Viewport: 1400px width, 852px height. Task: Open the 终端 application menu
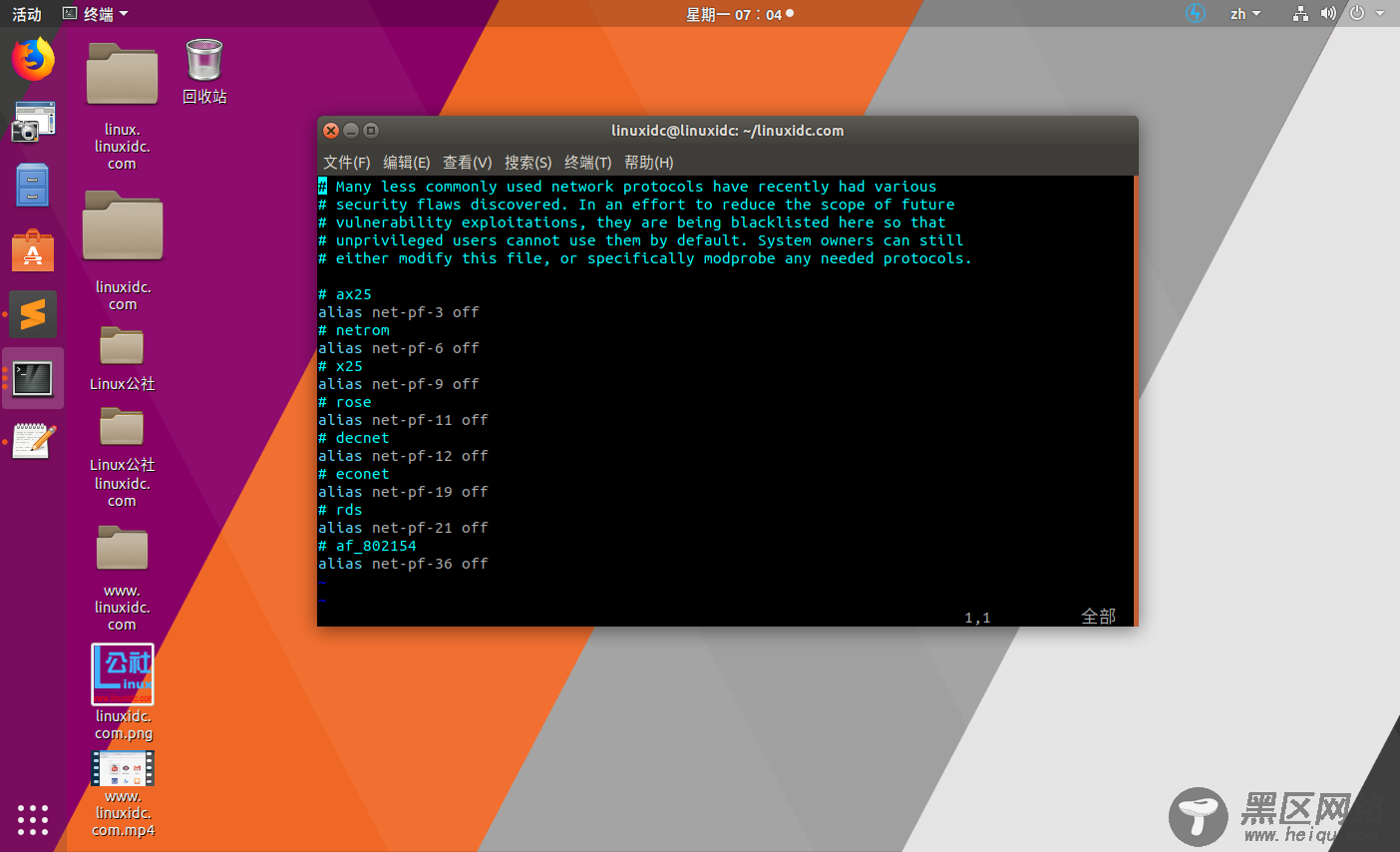click(96, 14)
